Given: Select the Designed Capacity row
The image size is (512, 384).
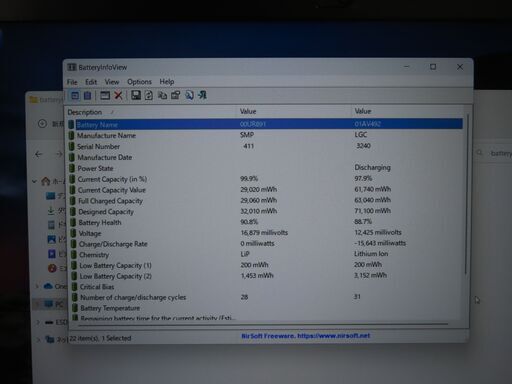Looking at the screenshot, I should (265, 211).
